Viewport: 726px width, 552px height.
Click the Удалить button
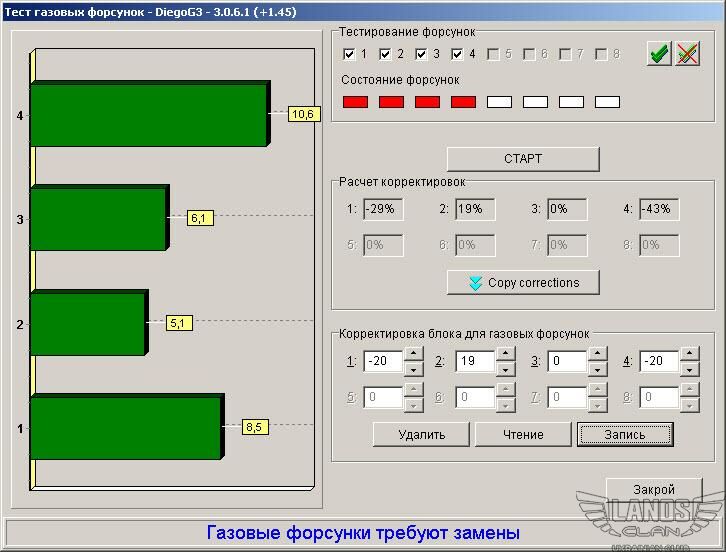click(x=421, y=434)
